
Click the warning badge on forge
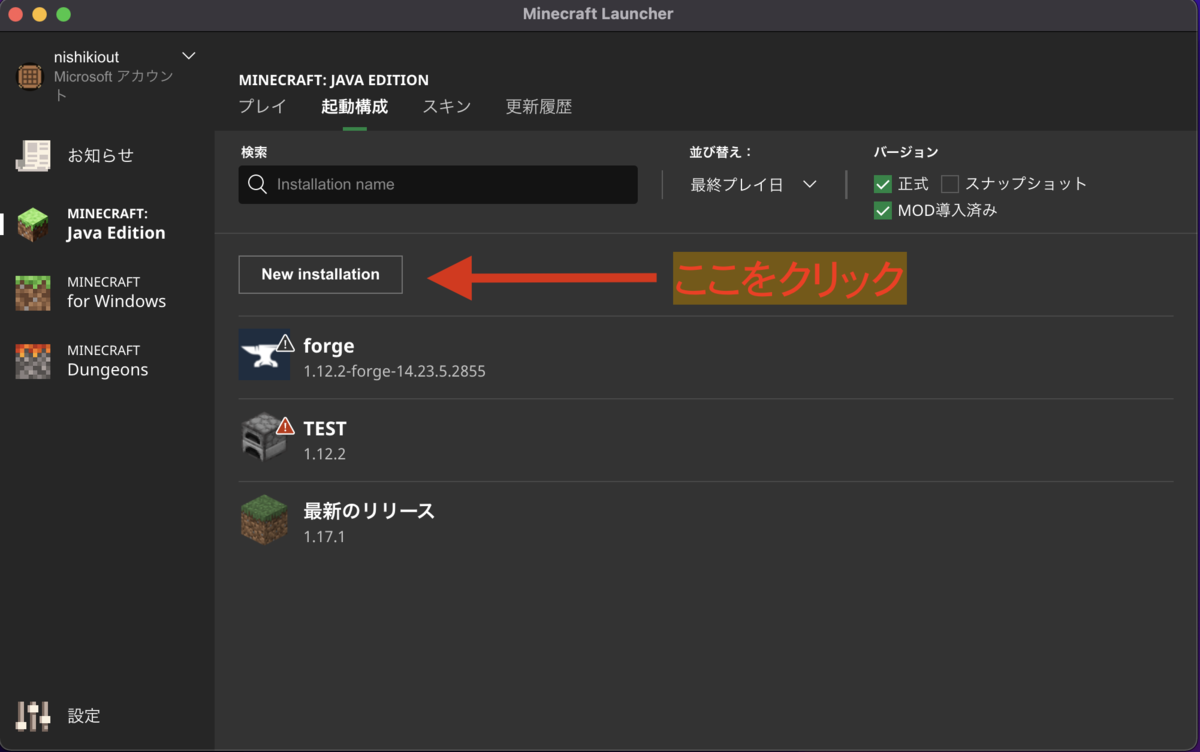point(285,344)
